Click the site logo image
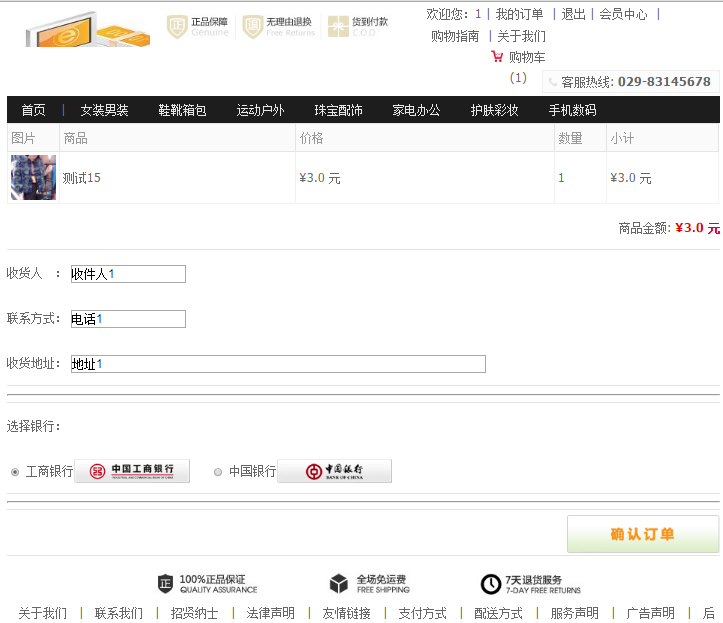Screen dimensions: 723x623 coord(88,30)
